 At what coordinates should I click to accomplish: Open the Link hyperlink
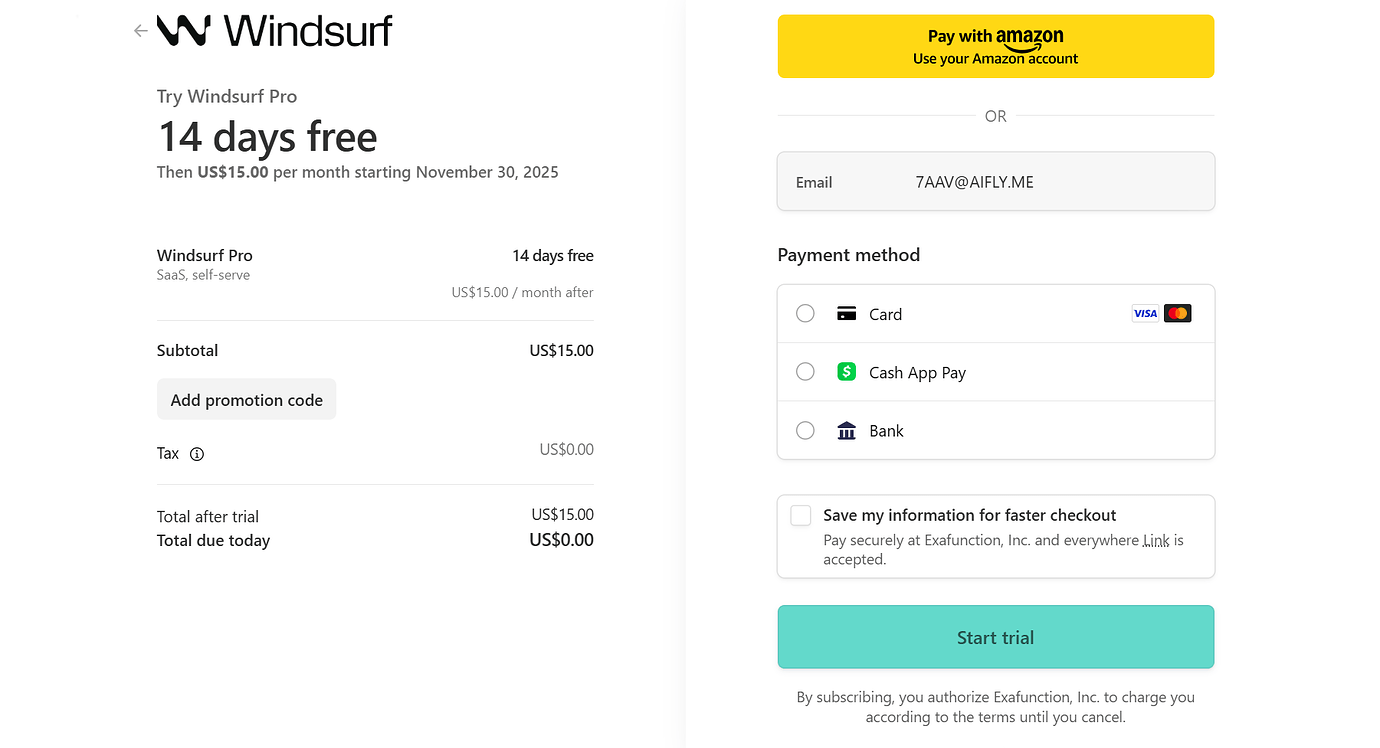[1156, 540]
